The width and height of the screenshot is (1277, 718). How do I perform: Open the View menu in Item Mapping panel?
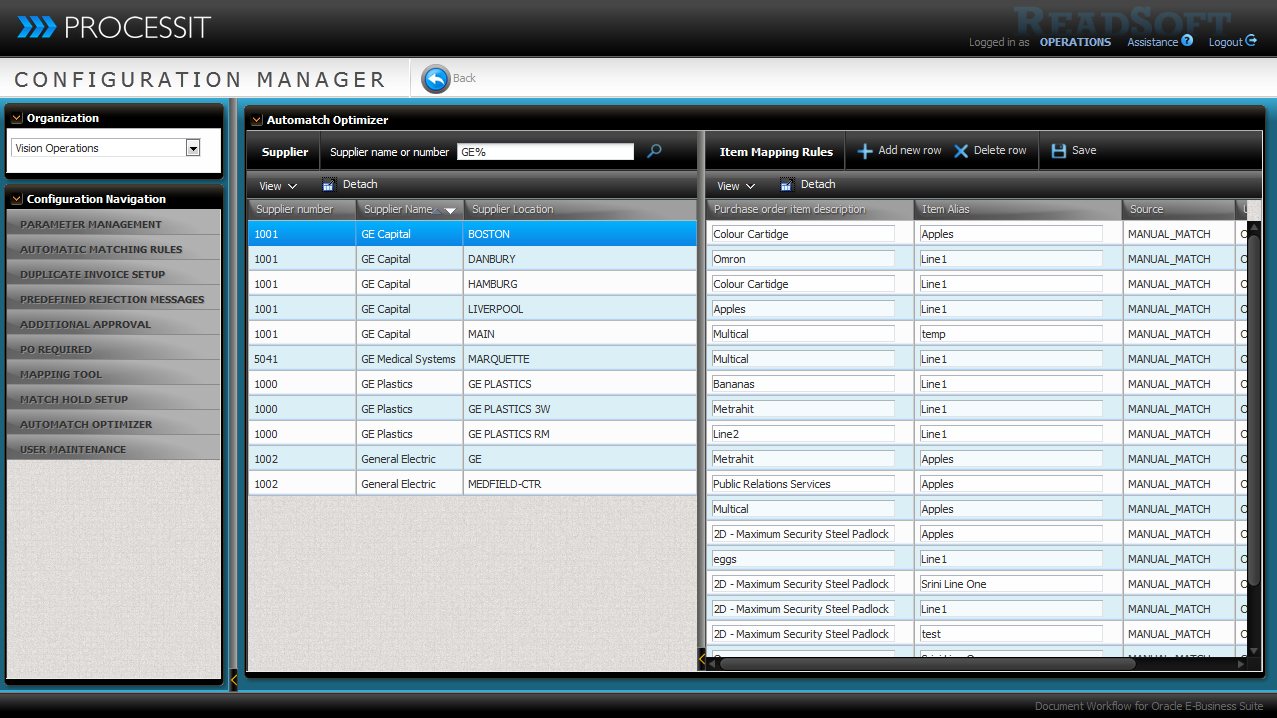736,186
